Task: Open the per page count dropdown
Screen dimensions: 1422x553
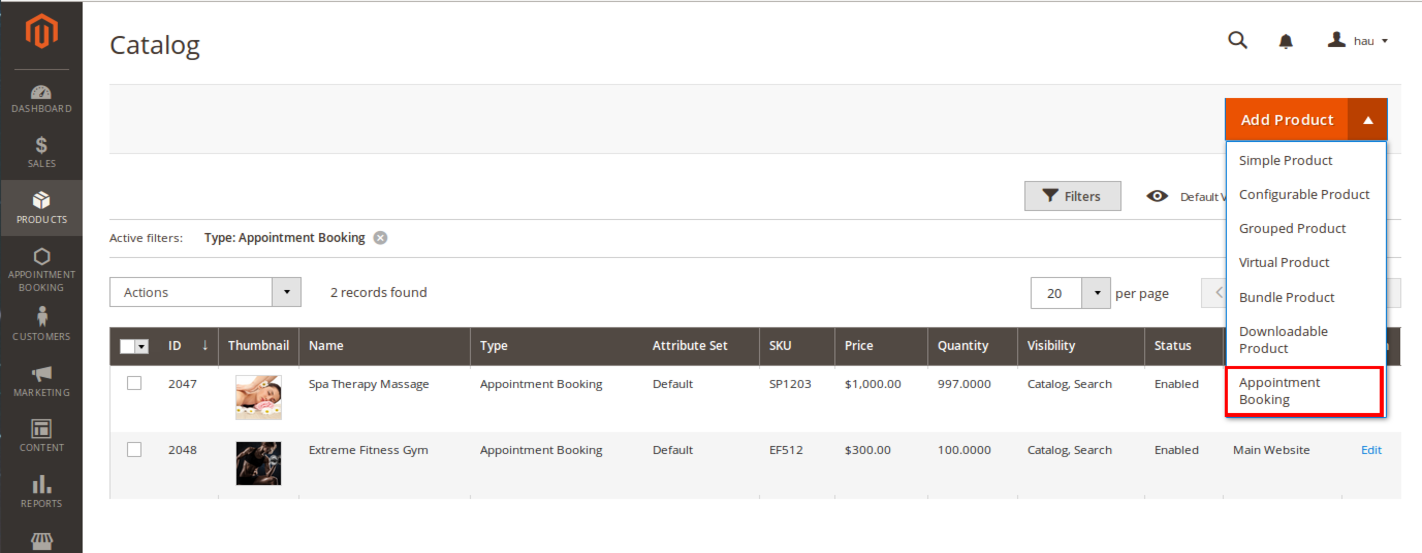Action: pos(1097,293)
